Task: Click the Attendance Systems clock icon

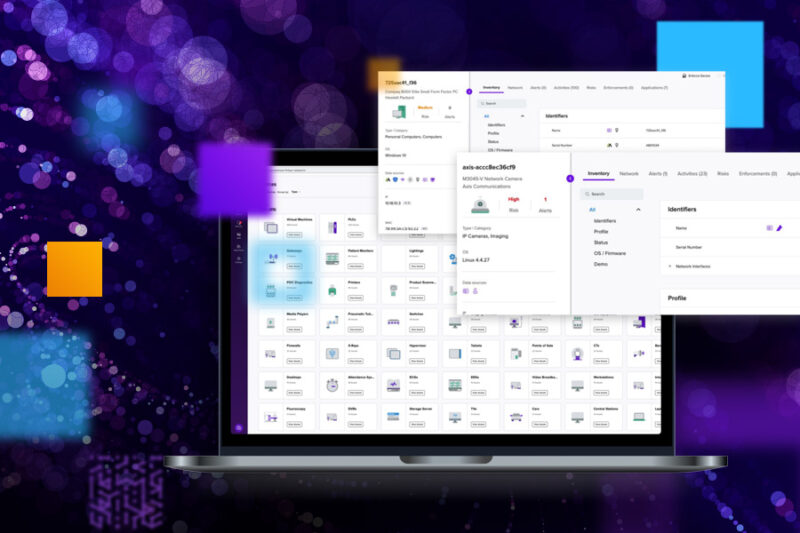Action: (x=330, y=386)
